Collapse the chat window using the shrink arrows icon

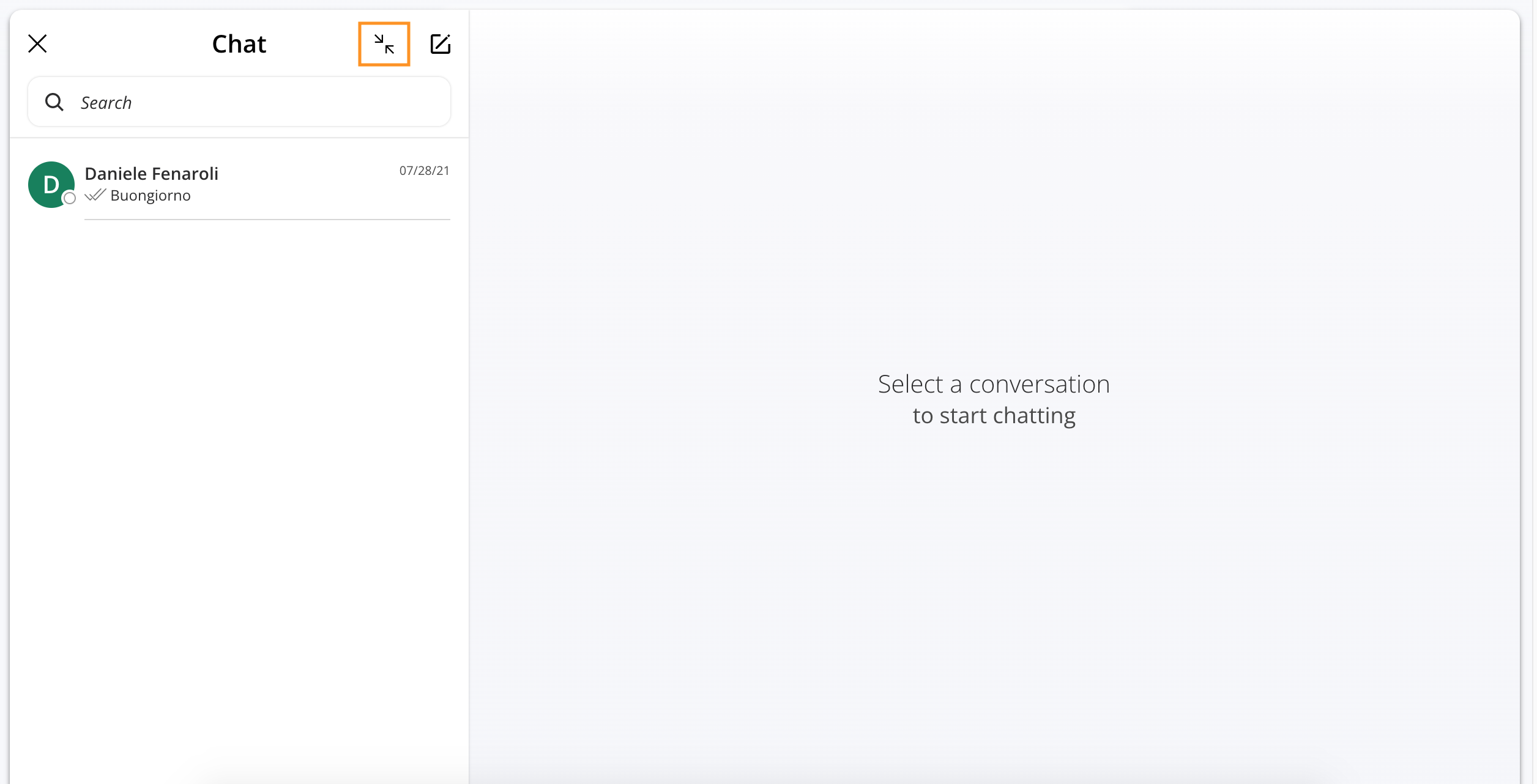point(384,44)
